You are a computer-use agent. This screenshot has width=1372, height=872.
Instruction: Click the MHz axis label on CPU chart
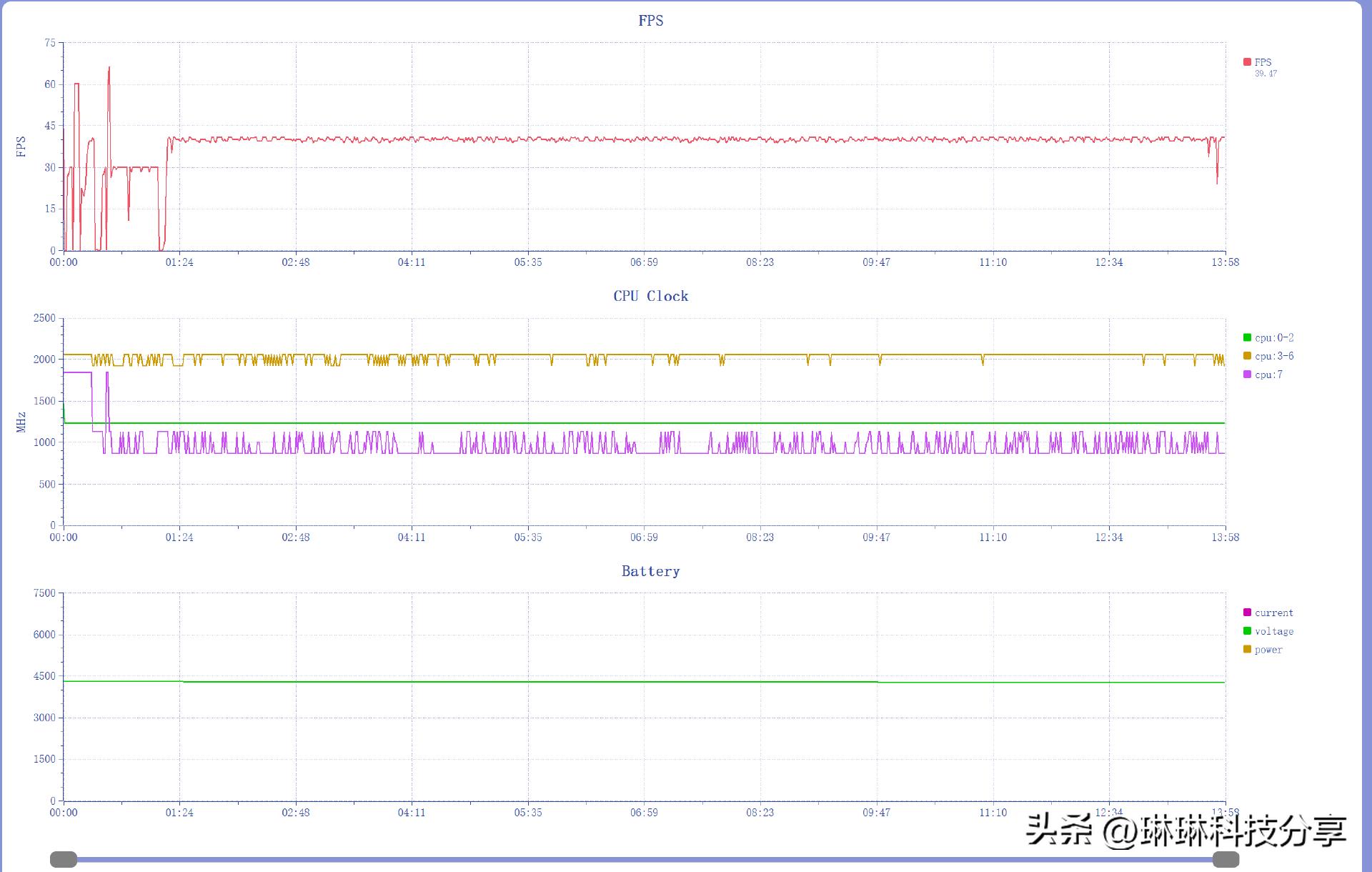point(21,420)
